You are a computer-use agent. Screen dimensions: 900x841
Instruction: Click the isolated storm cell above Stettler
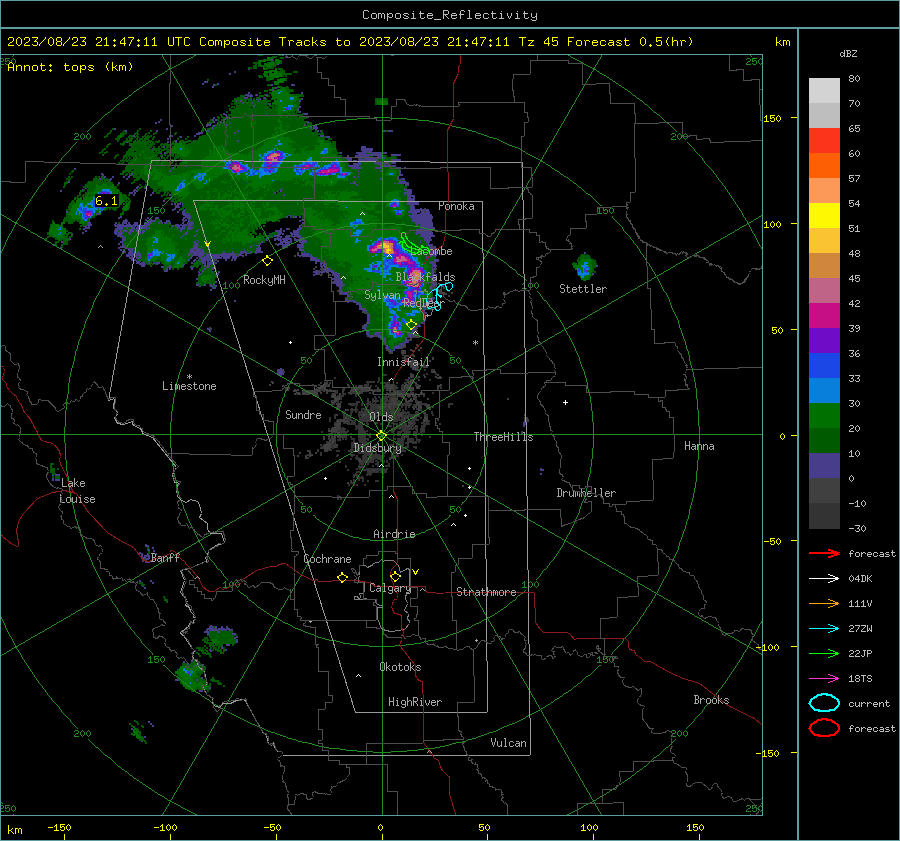click(584, 266)
